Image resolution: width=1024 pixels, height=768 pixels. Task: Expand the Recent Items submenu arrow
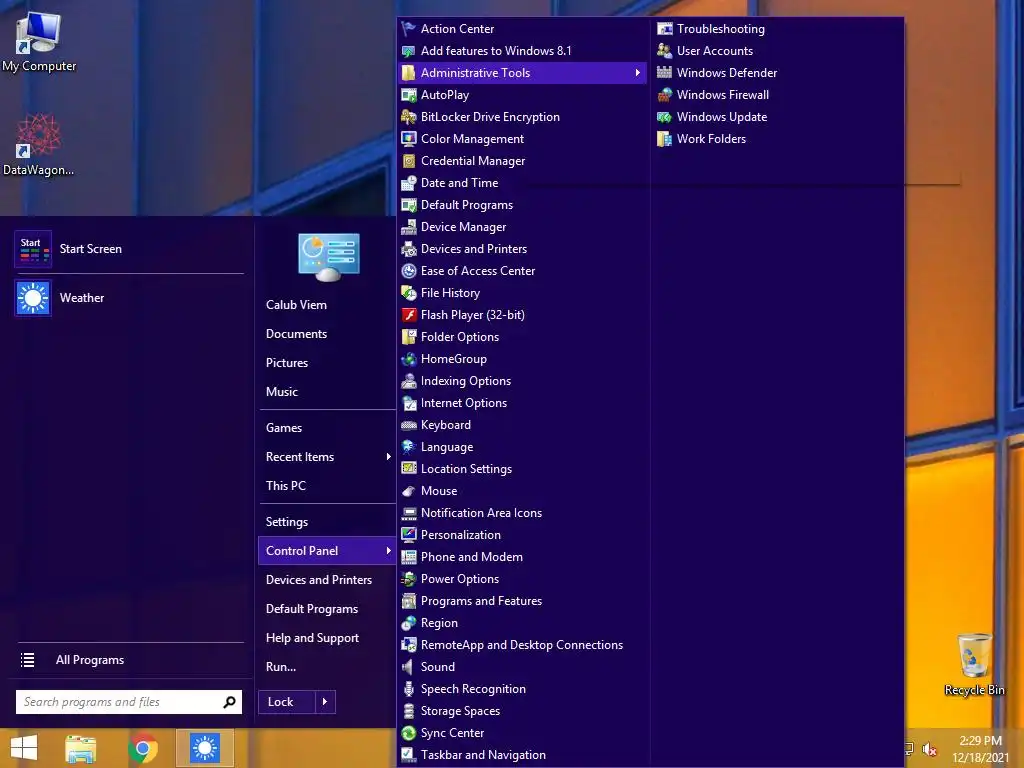389,456
